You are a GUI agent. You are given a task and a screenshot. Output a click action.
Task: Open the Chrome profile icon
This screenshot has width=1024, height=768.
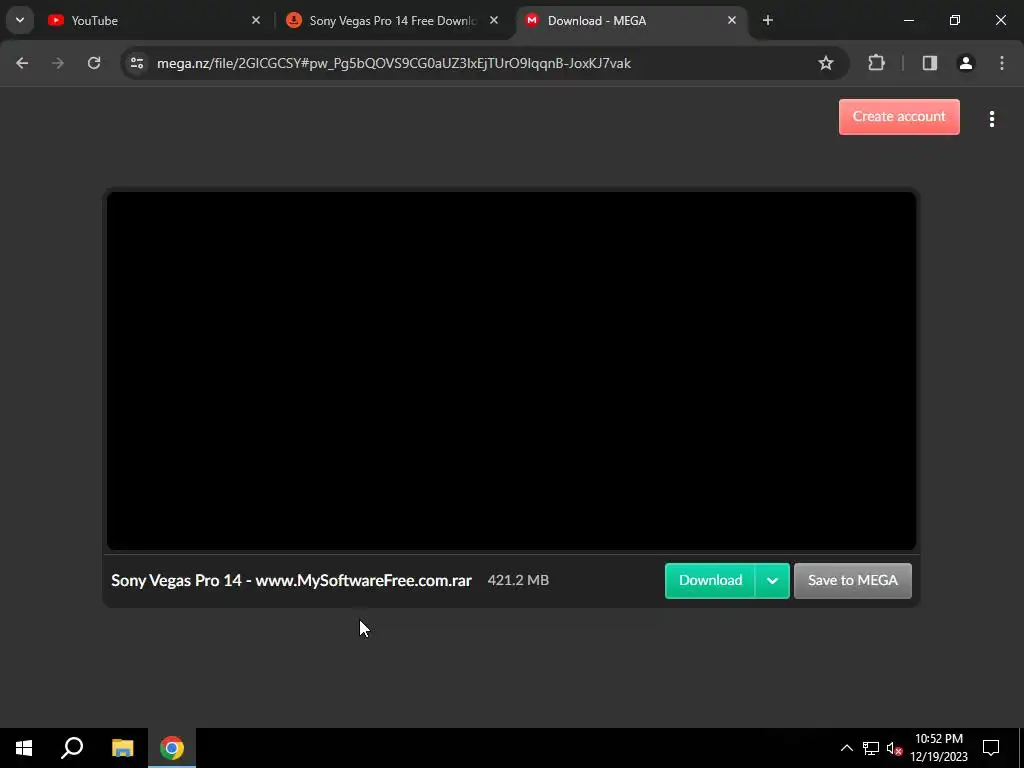965,63
